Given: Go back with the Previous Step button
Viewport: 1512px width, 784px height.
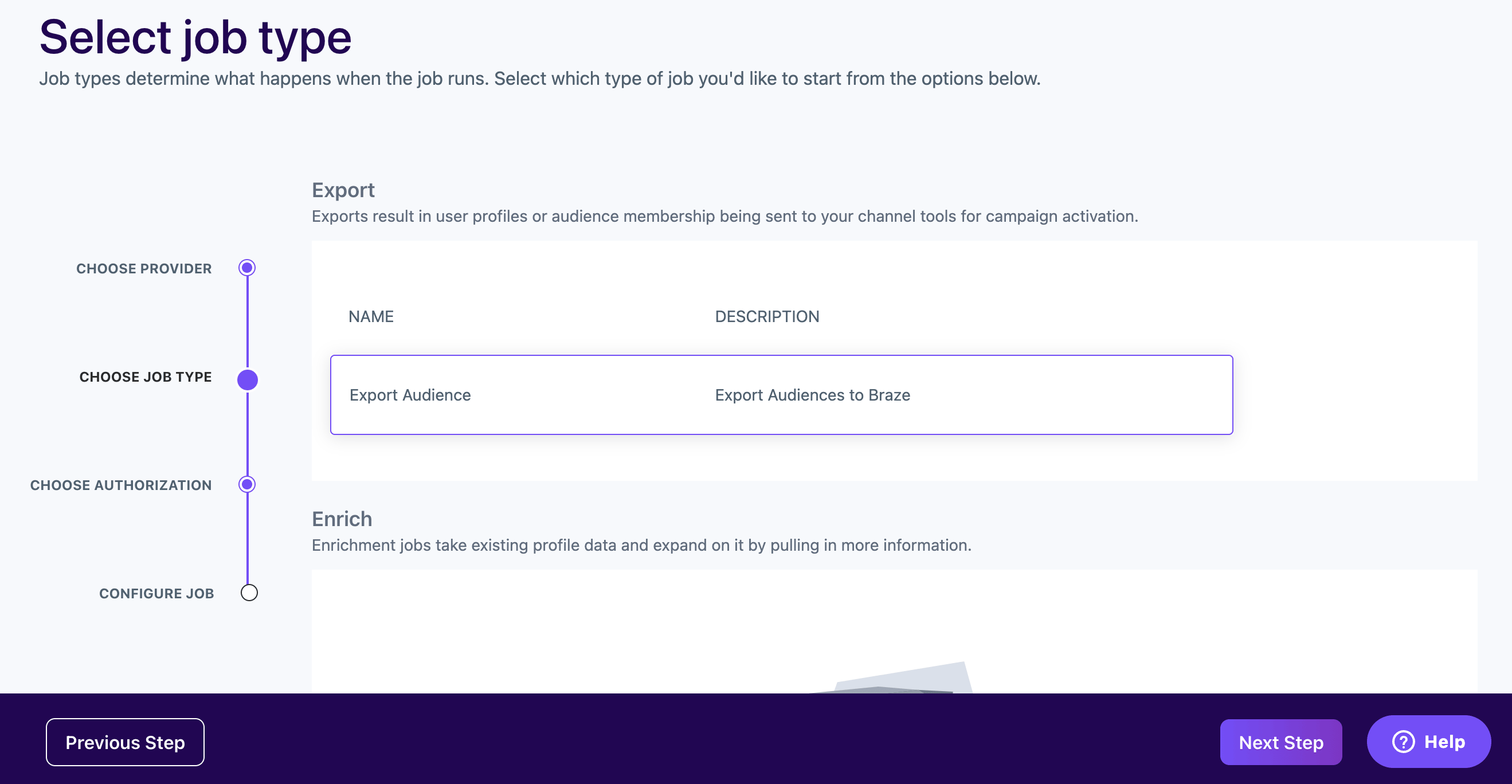Looking at the screenshot, I should point(125,742).
